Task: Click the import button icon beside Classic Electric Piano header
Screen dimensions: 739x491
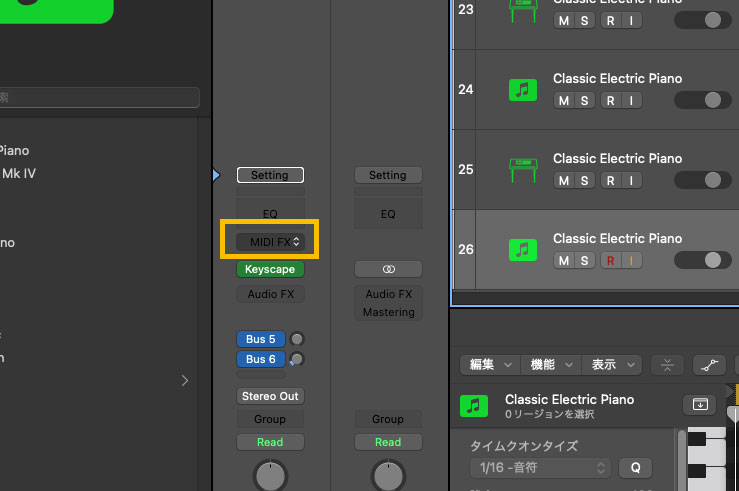Action: [700, 404]
